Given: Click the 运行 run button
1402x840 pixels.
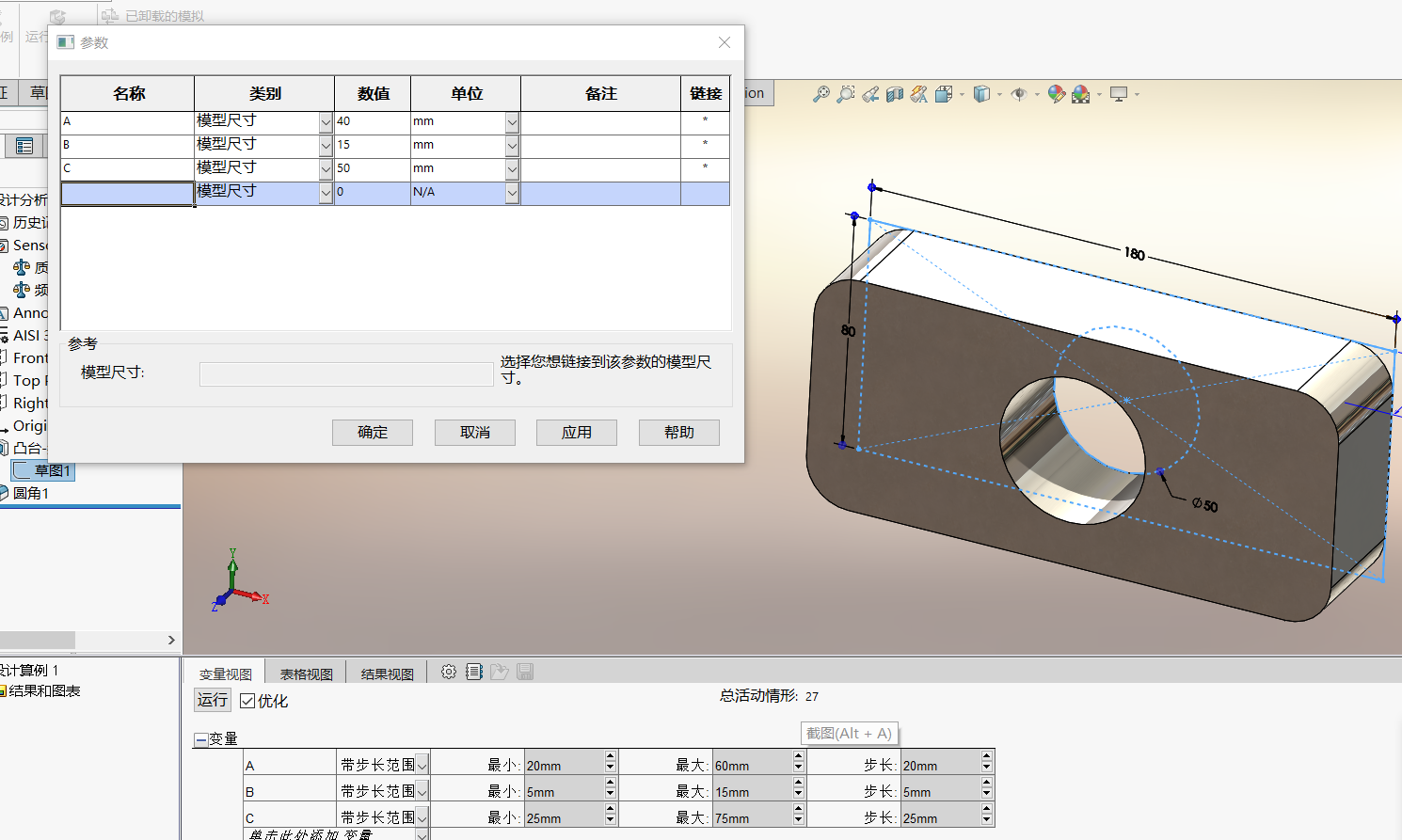Looking at the screenshot, I should click(213, 700).
